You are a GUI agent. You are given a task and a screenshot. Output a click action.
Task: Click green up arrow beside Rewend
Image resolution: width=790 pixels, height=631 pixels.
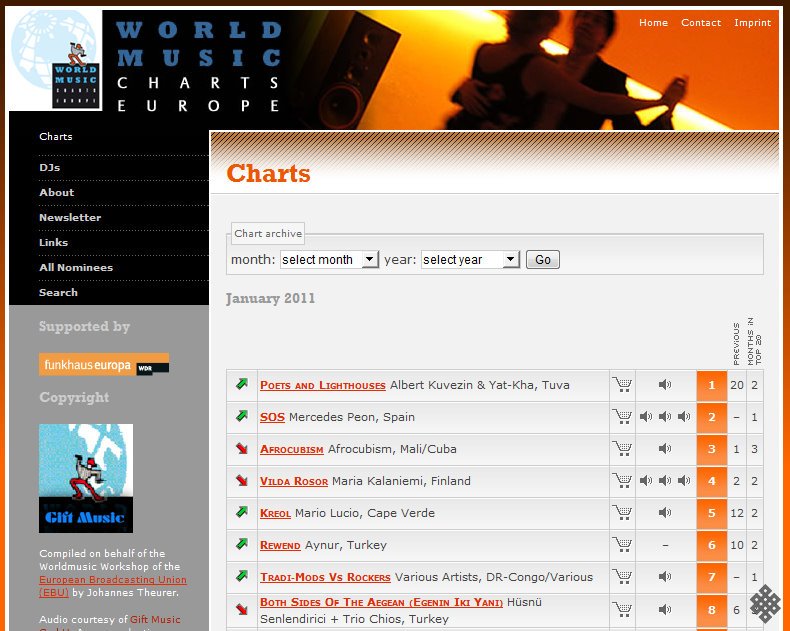click(x=242, y=544)
